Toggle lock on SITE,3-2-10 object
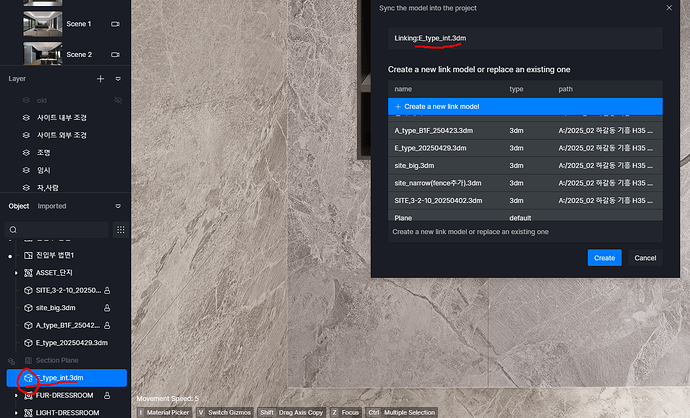Viewport: 690px width, 418px height. (x=107, y=290)
